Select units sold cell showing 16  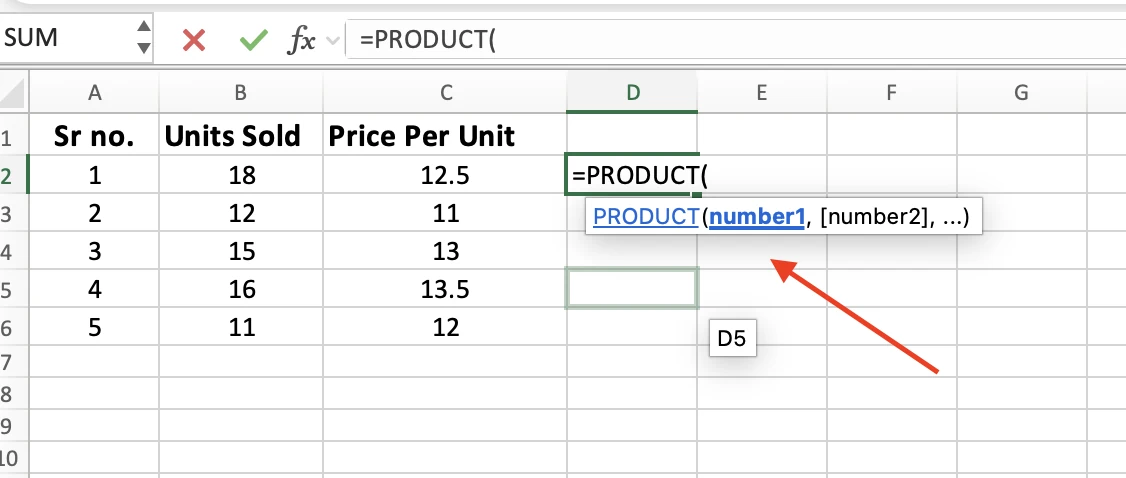click(x=241, y=289)
